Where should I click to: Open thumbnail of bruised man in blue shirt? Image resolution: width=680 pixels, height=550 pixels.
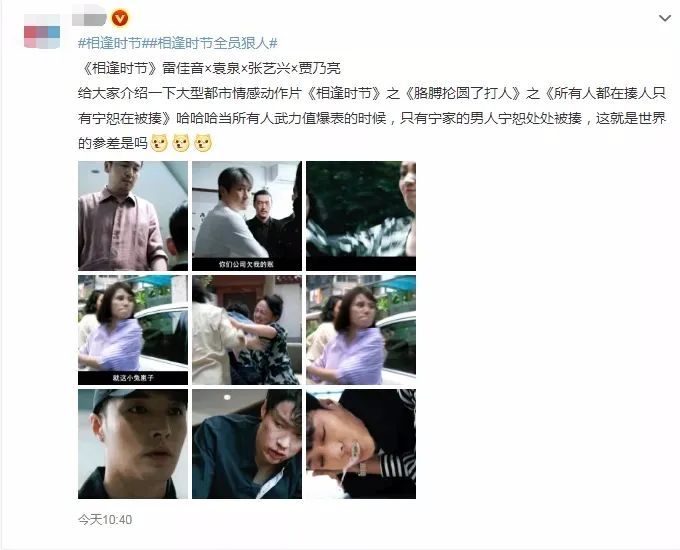click(247, 444)
